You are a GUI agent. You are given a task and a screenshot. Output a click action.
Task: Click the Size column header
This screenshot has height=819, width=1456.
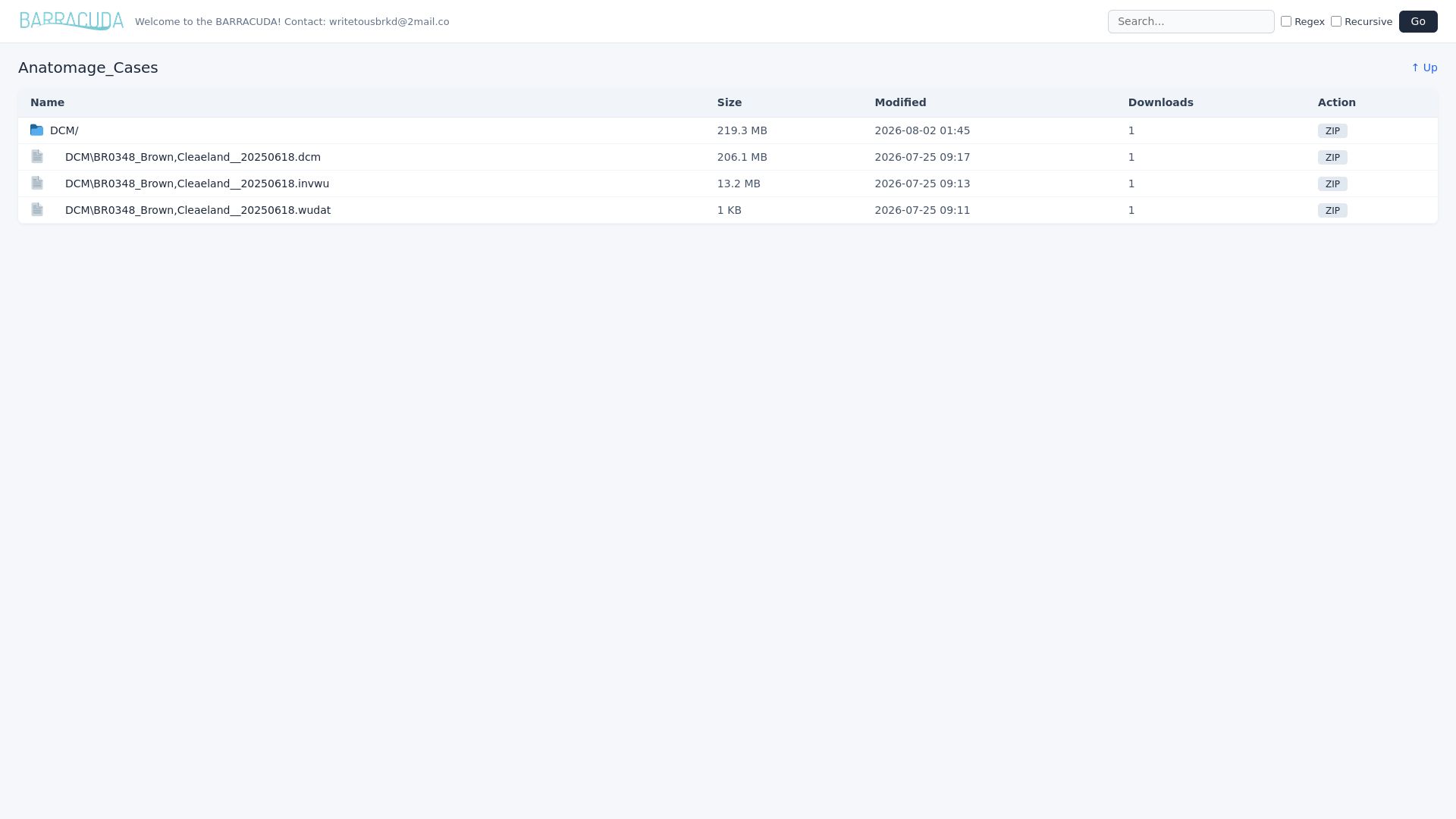(x=730, y=102)
